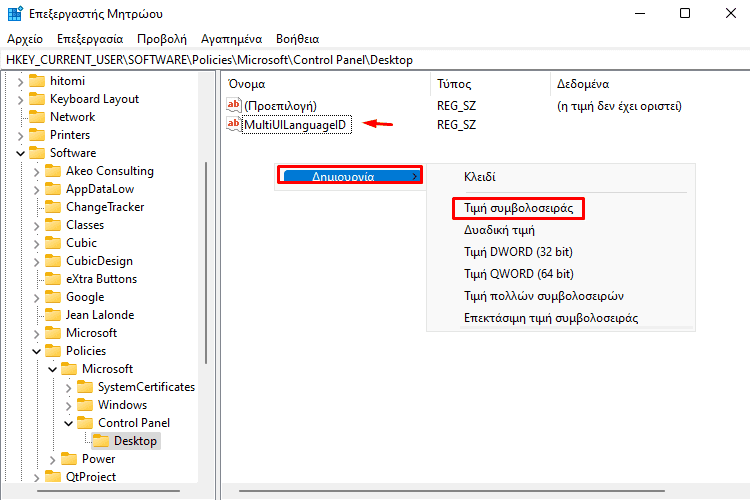This screenshot has width=750, height=500.
Task: Click the Registry Editor app icon in title bar
Action: point(15,13)
